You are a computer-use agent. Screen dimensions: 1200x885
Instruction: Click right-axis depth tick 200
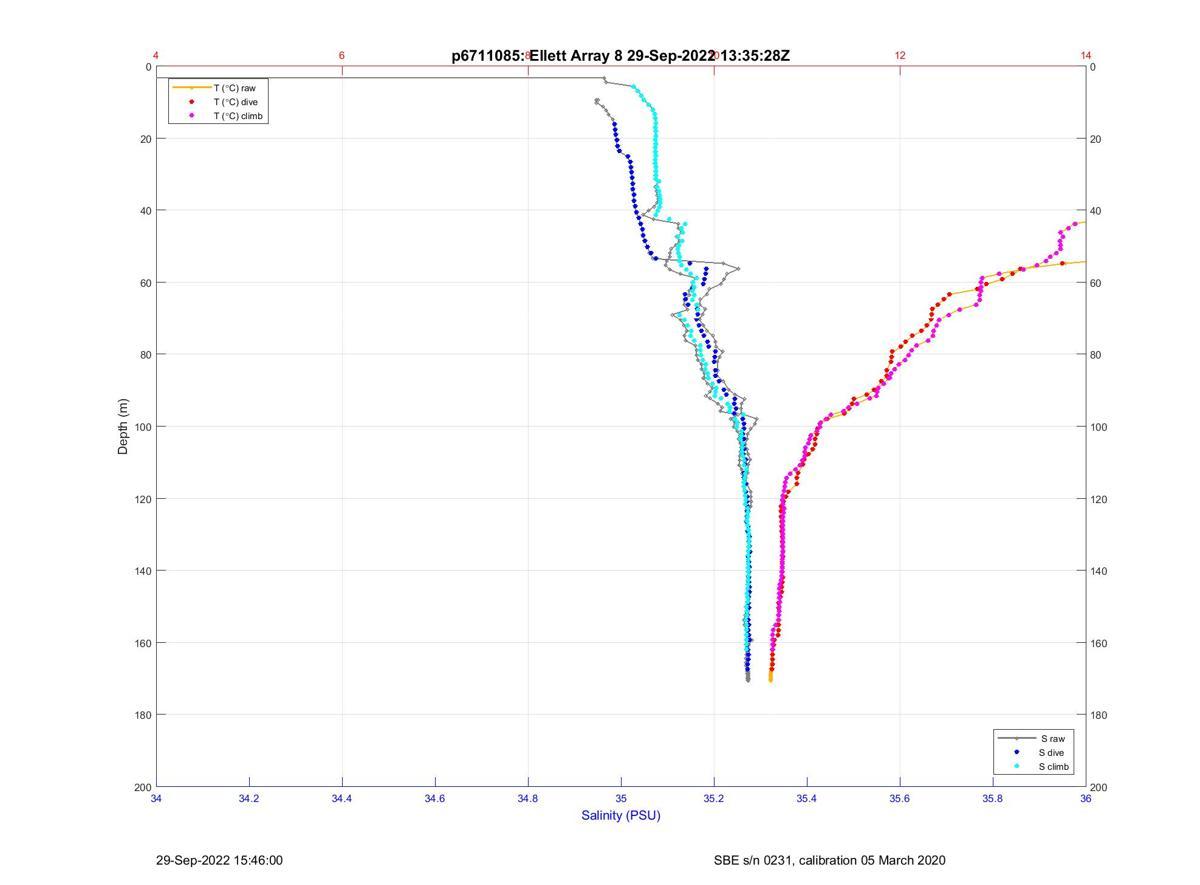pos(1099,788)
